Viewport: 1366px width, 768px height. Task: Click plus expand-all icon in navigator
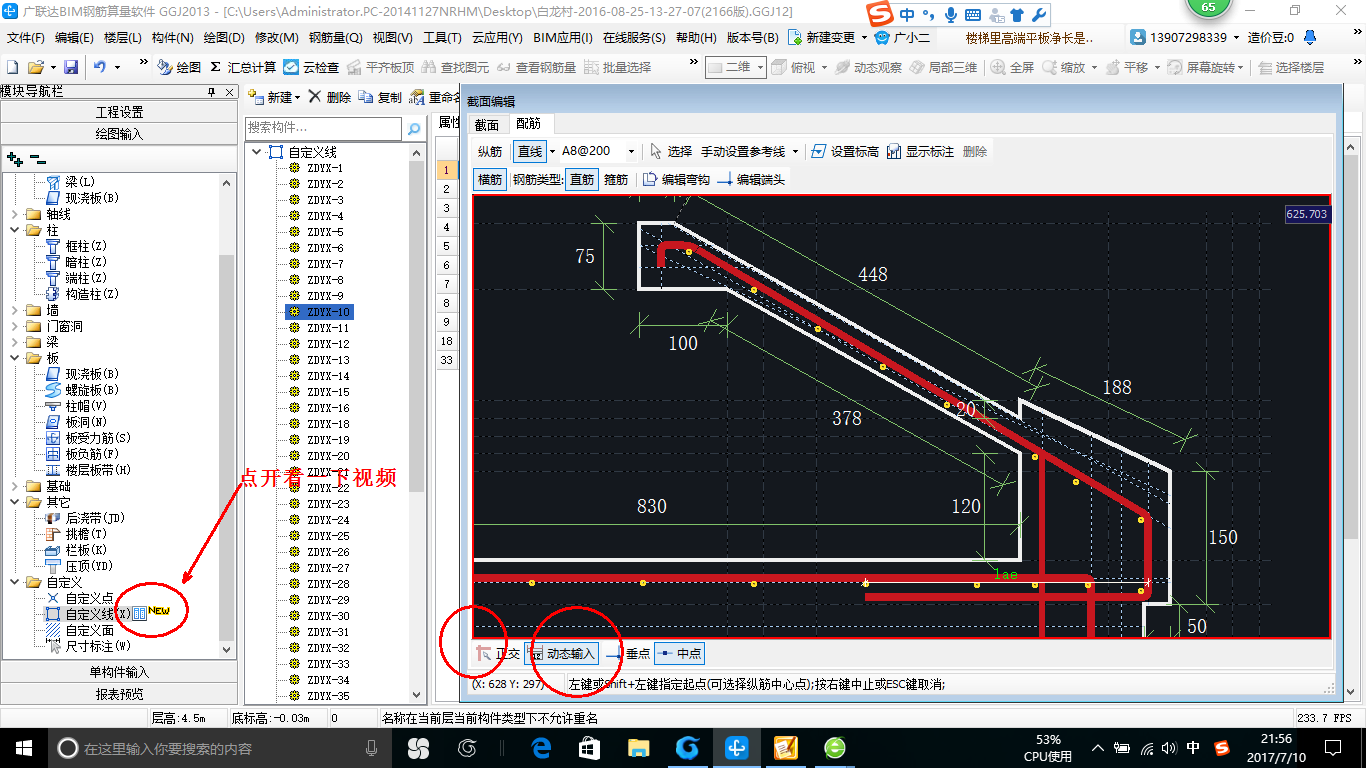pos(14,158)
